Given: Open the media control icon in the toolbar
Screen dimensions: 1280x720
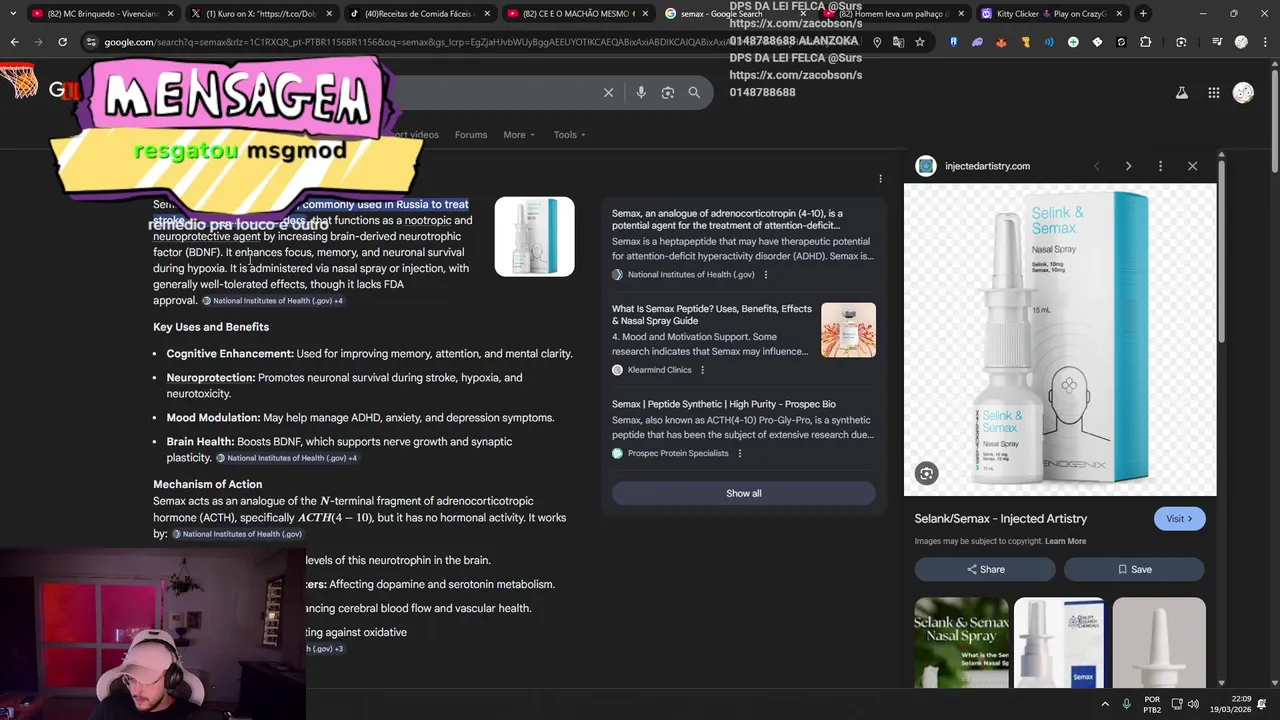Looking at the screenshot, I should pos(1216,42).
